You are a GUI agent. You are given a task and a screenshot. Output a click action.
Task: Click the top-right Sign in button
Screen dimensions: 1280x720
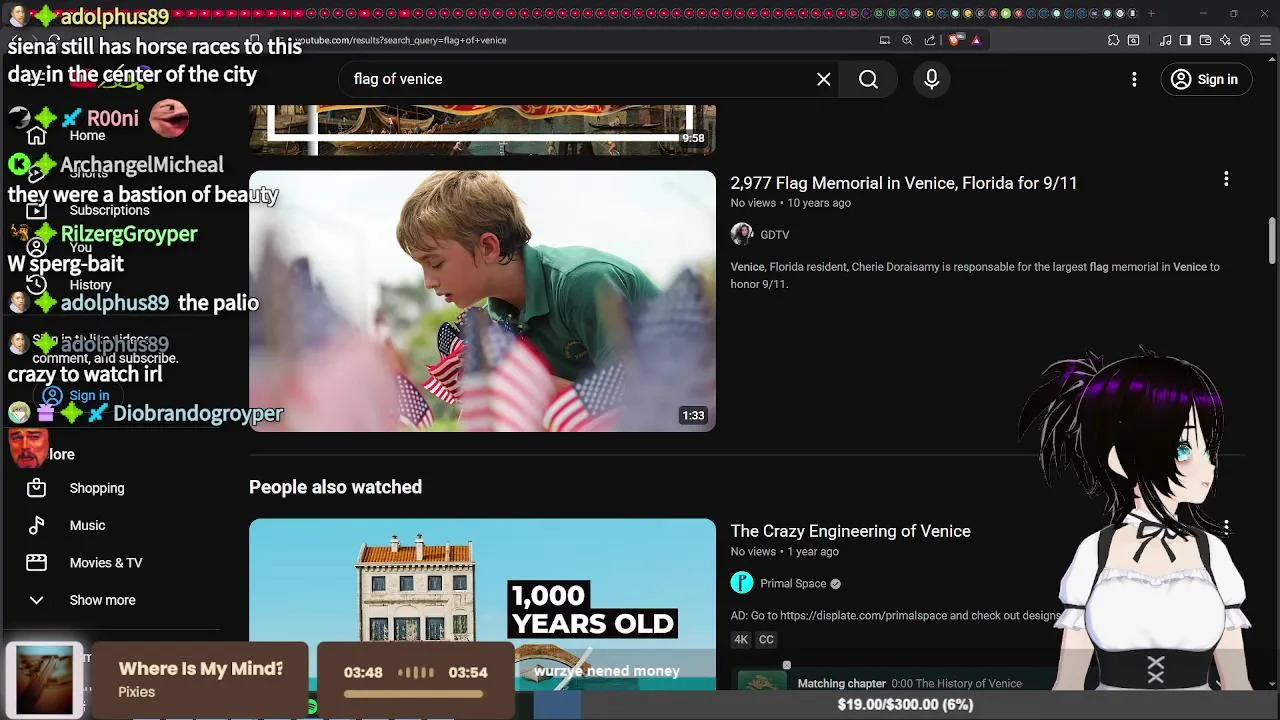[x=1205, y=79]
